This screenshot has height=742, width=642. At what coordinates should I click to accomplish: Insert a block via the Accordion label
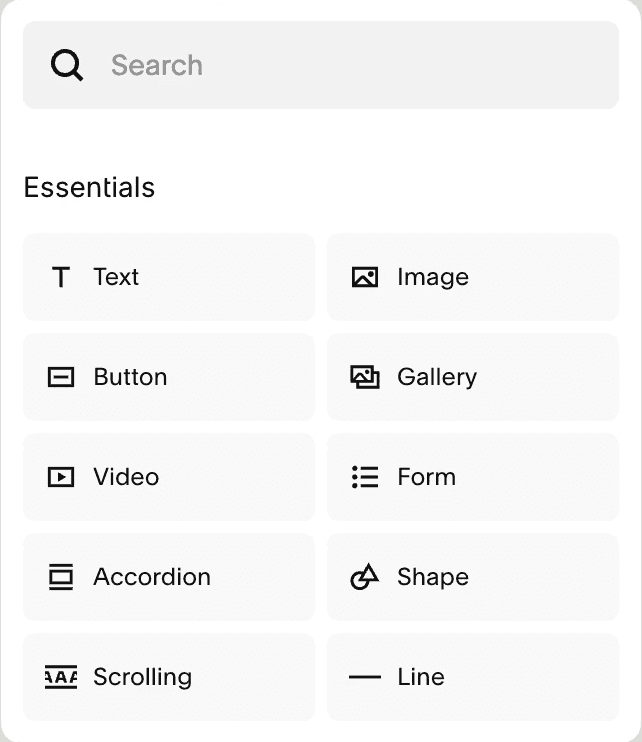(152, 577)
